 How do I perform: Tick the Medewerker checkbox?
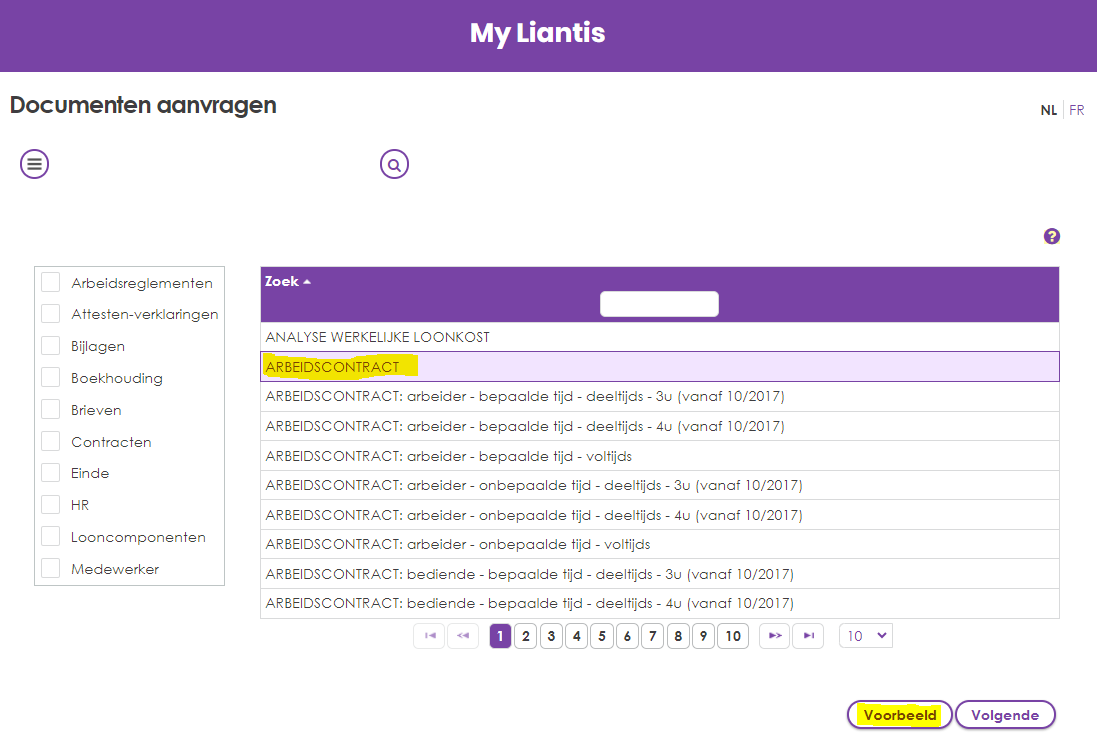coord(50,568)
